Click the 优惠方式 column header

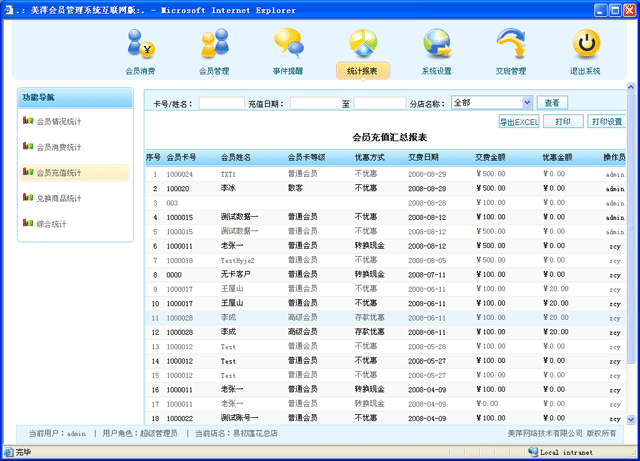coord(370,157)
